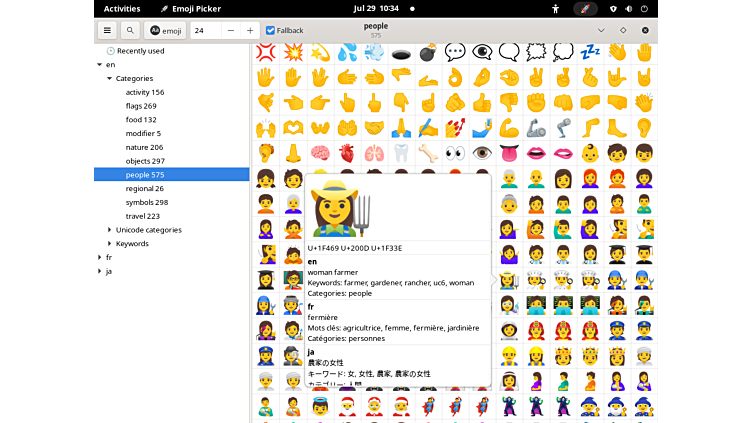The height and width of the screenshot is (423, 752).
Task: Choose the brain emoji
Action: point(320,153)
